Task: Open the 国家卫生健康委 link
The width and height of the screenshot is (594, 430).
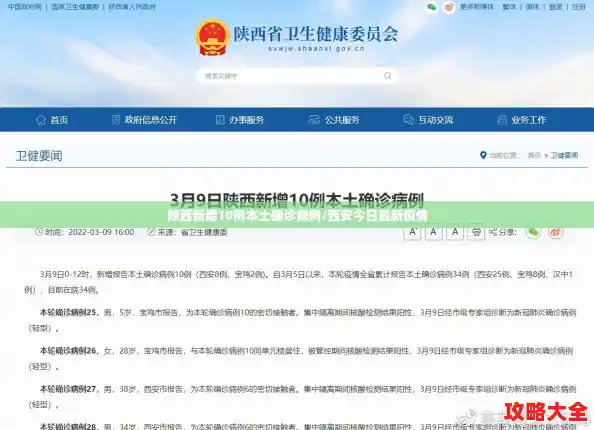Action: (x=75, y=7)
